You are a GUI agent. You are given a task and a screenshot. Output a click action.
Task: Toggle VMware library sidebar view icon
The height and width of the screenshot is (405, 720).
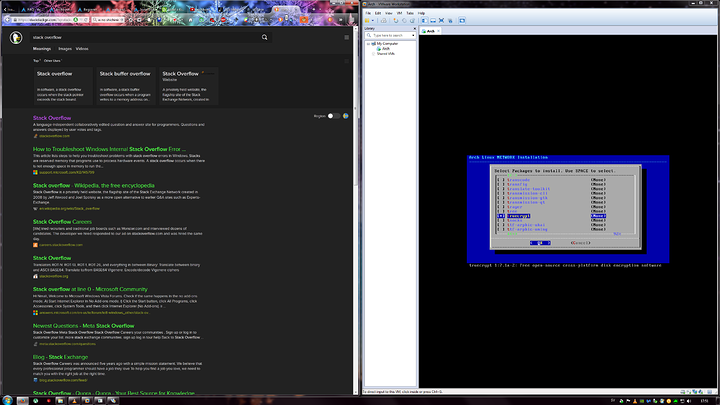[x=425, y=20]
